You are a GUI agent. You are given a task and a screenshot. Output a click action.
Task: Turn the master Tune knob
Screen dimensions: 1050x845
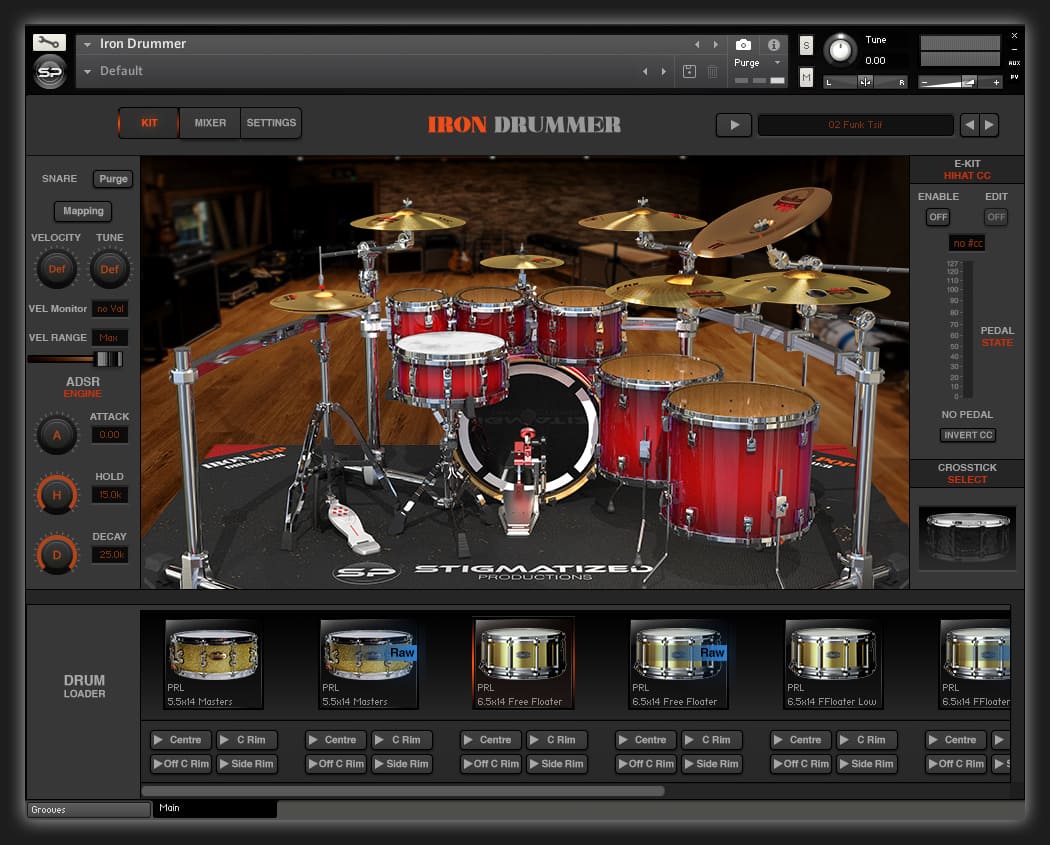coord(840,50)
